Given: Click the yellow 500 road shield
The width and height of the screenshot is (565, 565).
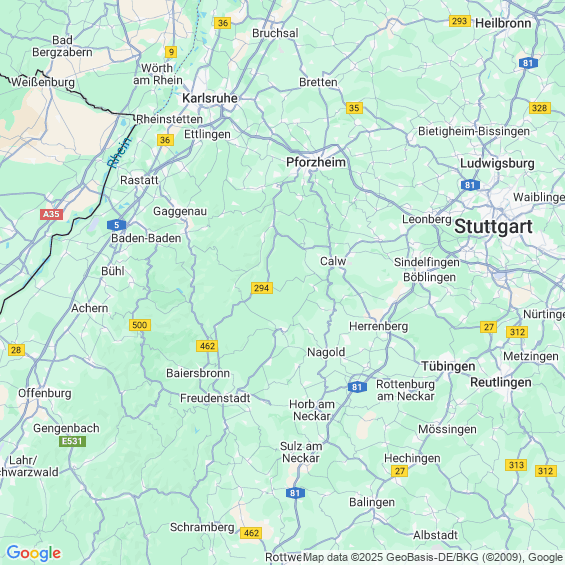Looking at the screenshot, I should pos(140,325).
